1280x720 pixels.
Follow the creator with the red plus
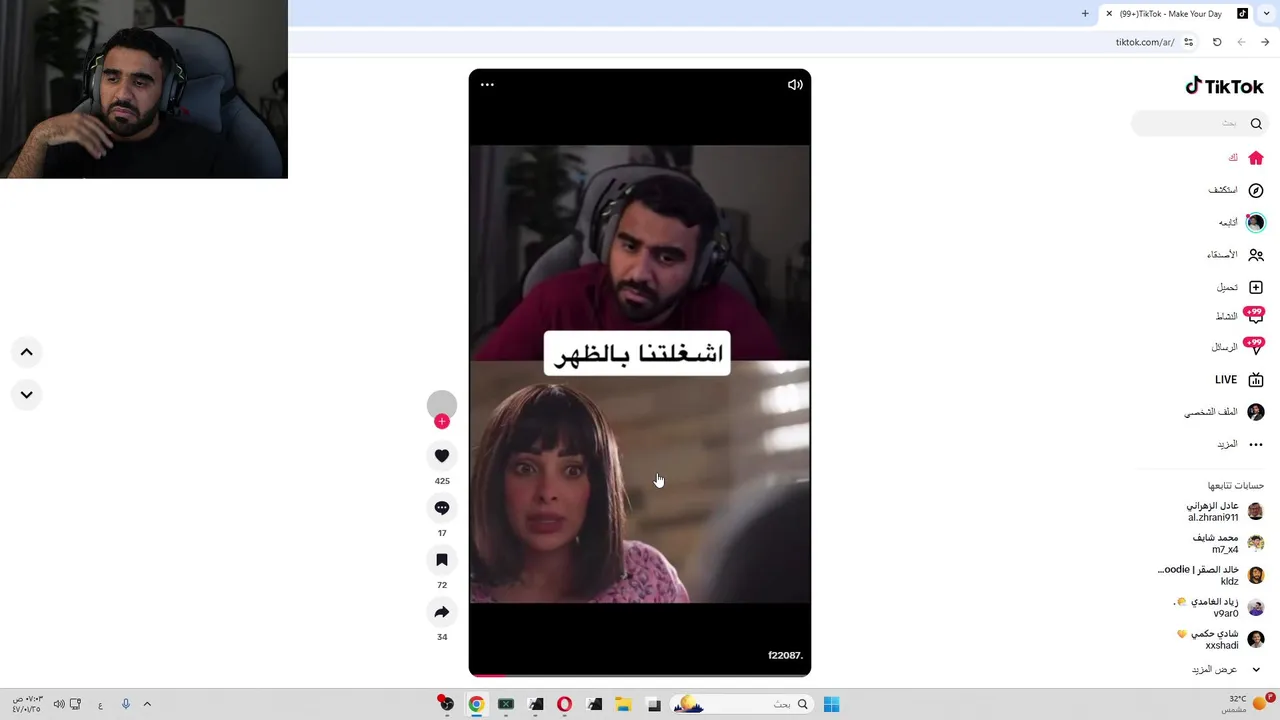pyautogui.click(x=442, y=421)
